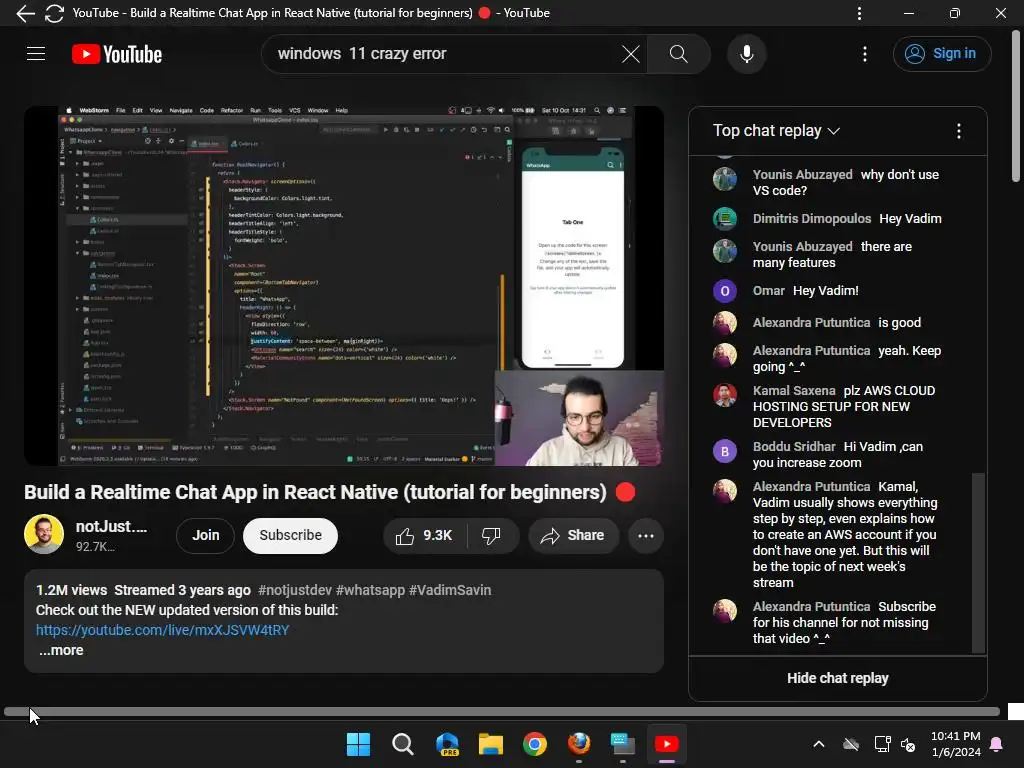Image resolution: width=1024 pixels, height=768 pixels.
Task: Clear the search box with the X
Action: [630, 54]
